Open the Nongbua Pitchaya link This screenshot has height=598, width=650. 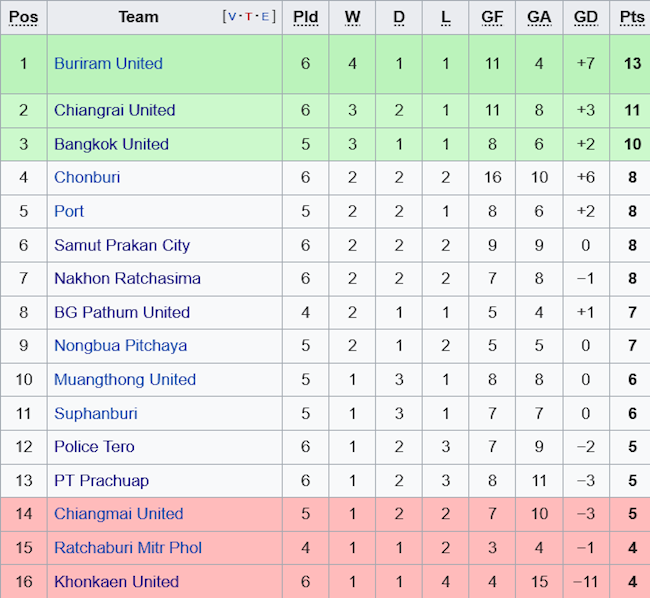pyautogui.click(x=120, y=345)
